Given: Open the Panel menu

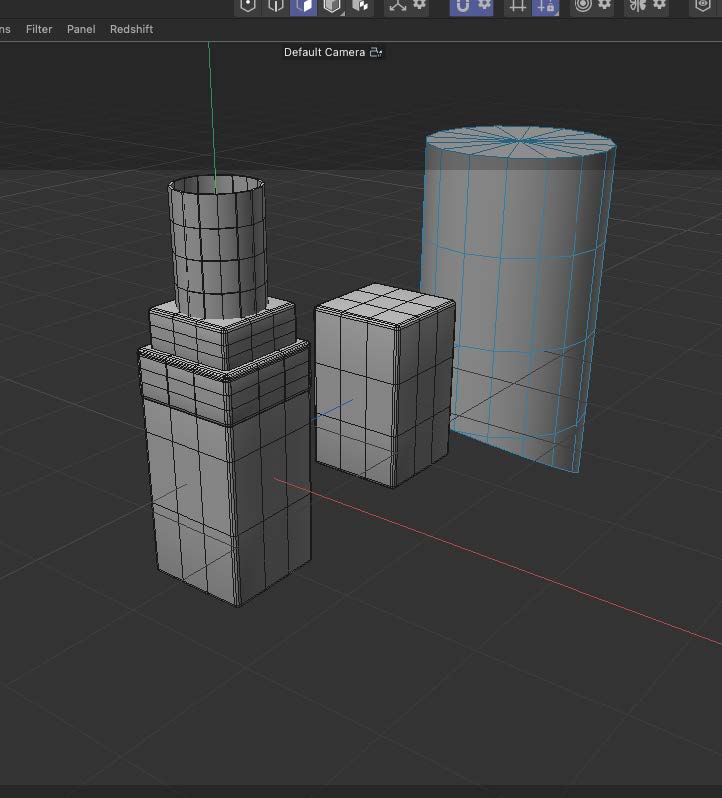Looking at the screenshot, I should [x=81, y=29].
